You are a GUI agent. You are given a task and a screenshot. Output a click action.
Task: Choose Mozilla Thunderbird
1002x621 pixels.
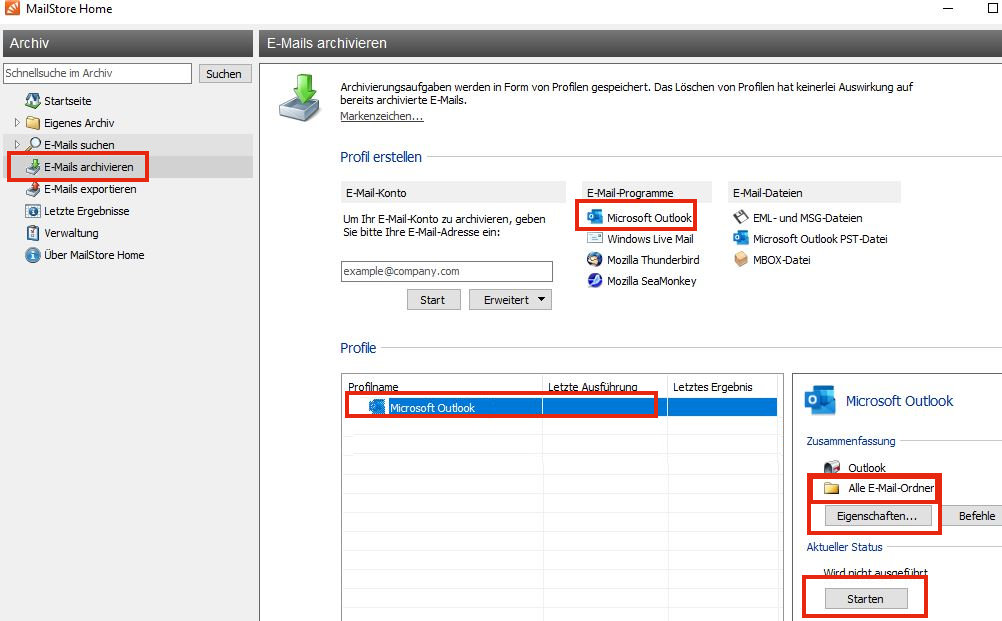coord(653,260)
